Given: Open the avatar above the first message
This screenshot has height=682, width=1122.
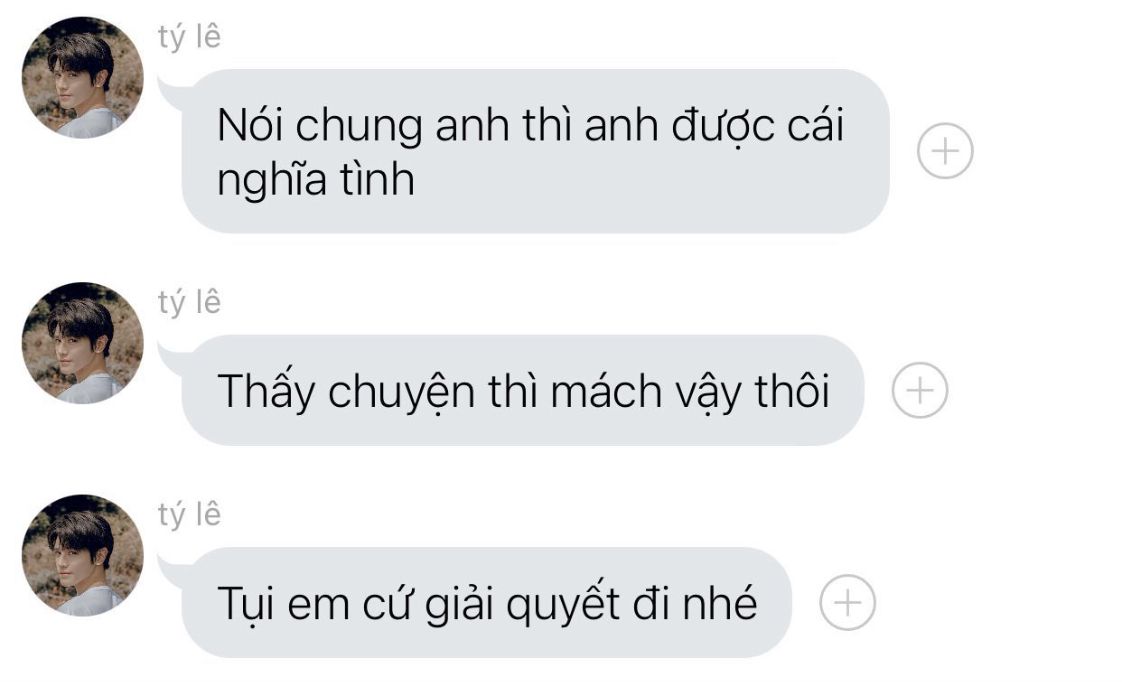Looking at the screenshot, I should [83, 77].
